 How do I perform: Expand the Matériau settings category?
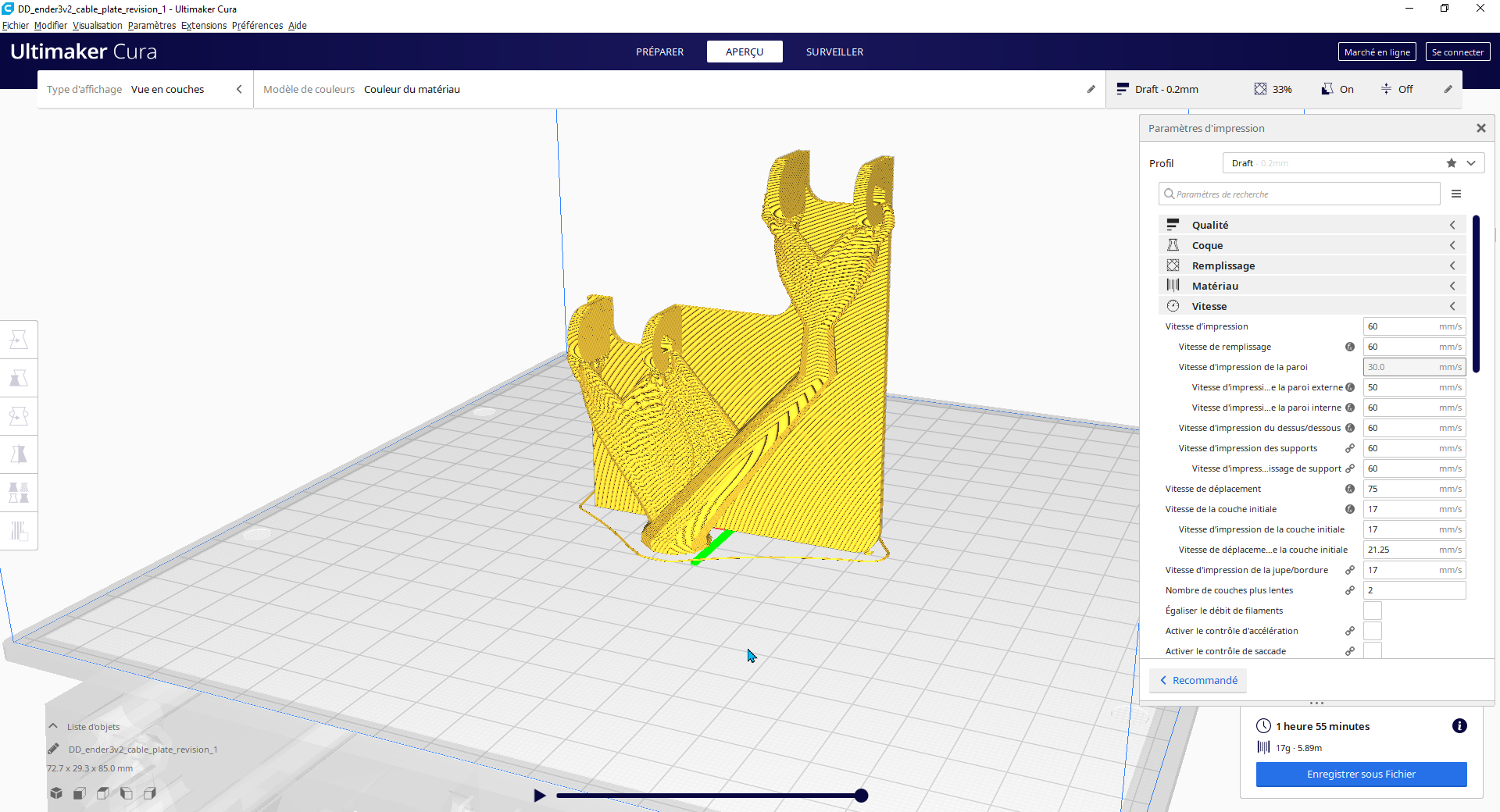pos(1312,286)
